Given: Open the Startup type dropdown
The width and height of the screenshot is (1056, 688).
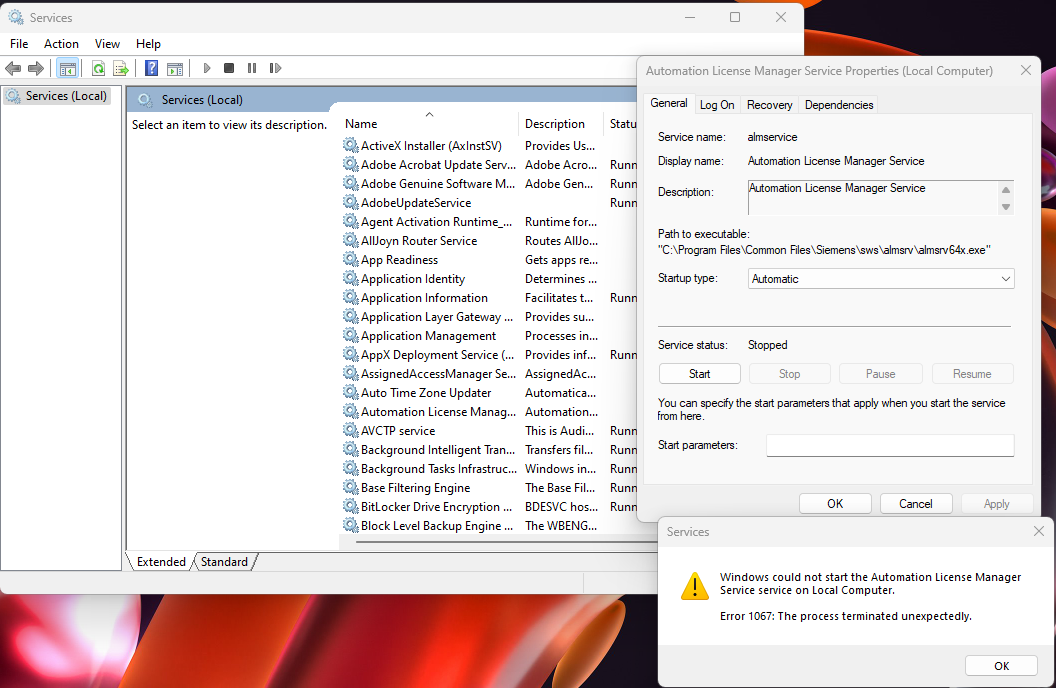Looking at the screenshot, I should click(x=881, y=279).
